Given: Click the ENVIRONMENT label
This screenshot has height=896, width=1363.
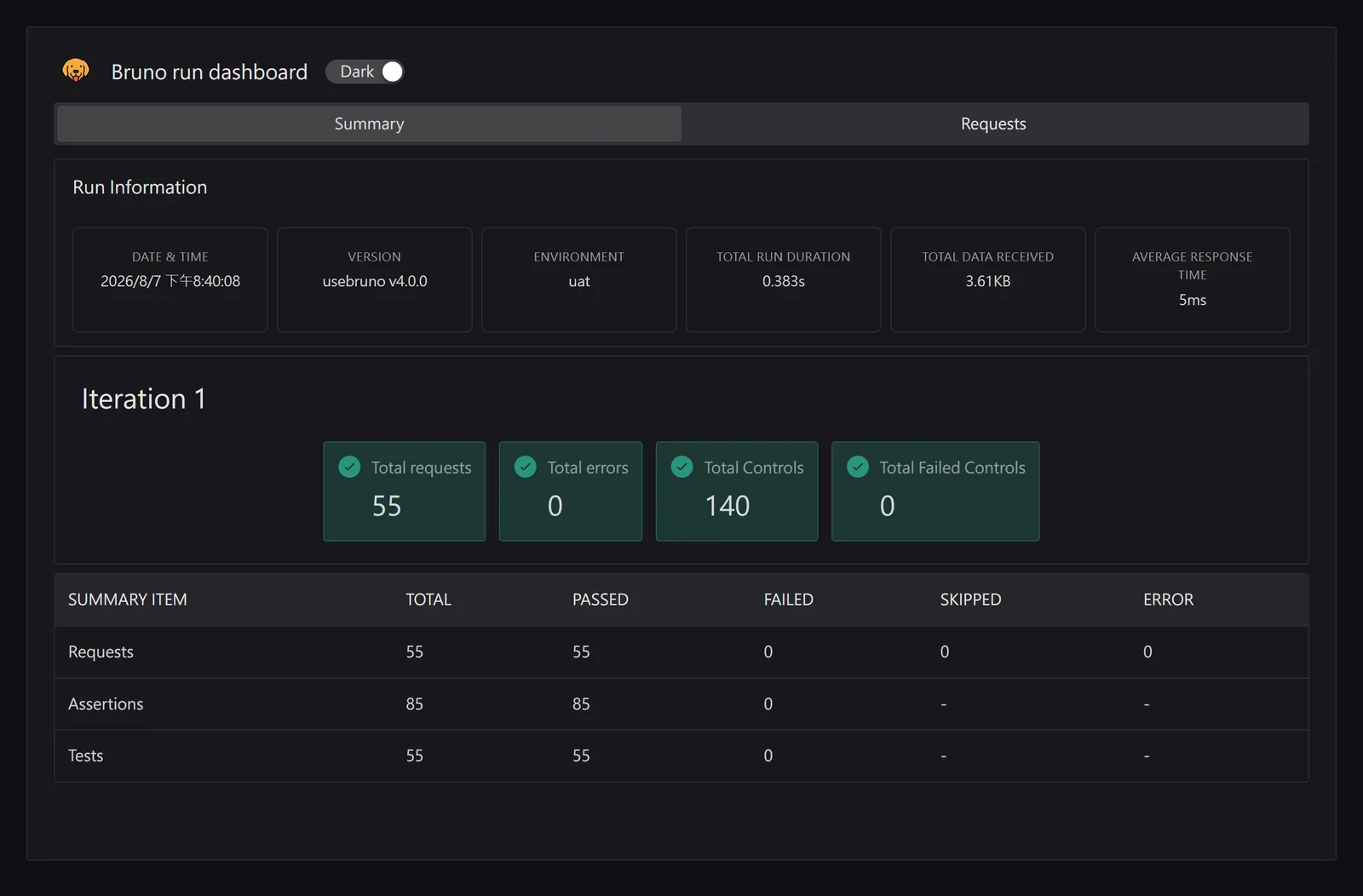Looking at the screenshot, I should (x=579, y=256).
